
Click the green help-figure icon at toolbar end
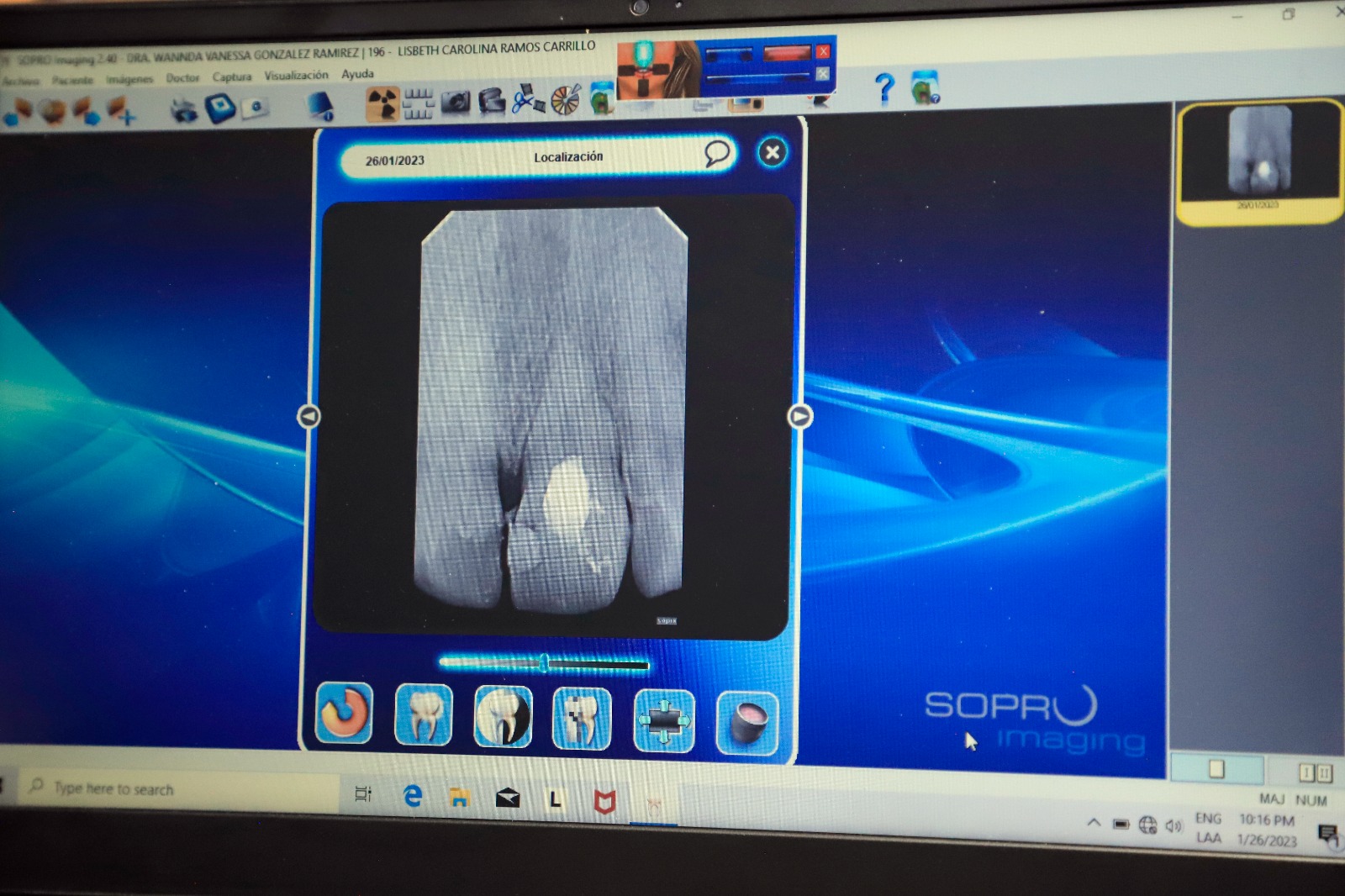(925, 87)
